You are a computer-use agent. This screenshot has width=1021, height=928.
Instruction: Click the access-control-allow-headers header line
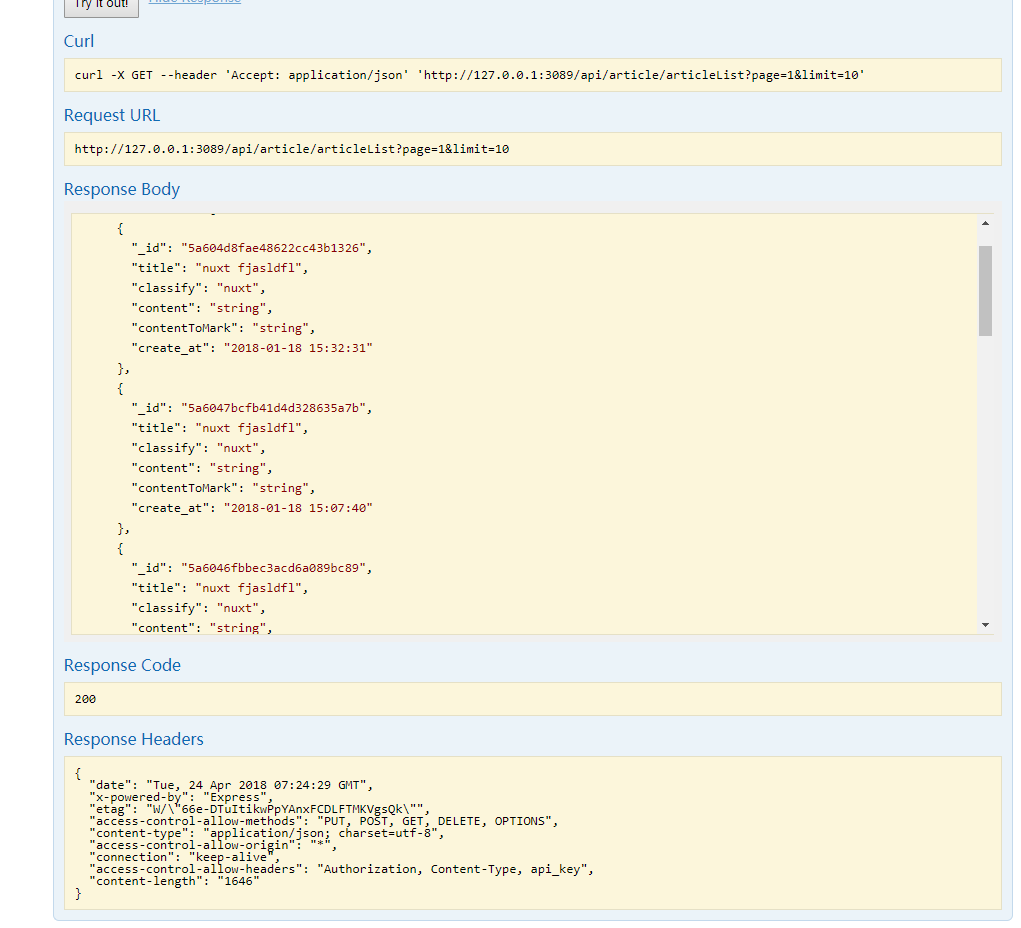tap(341, 869)
